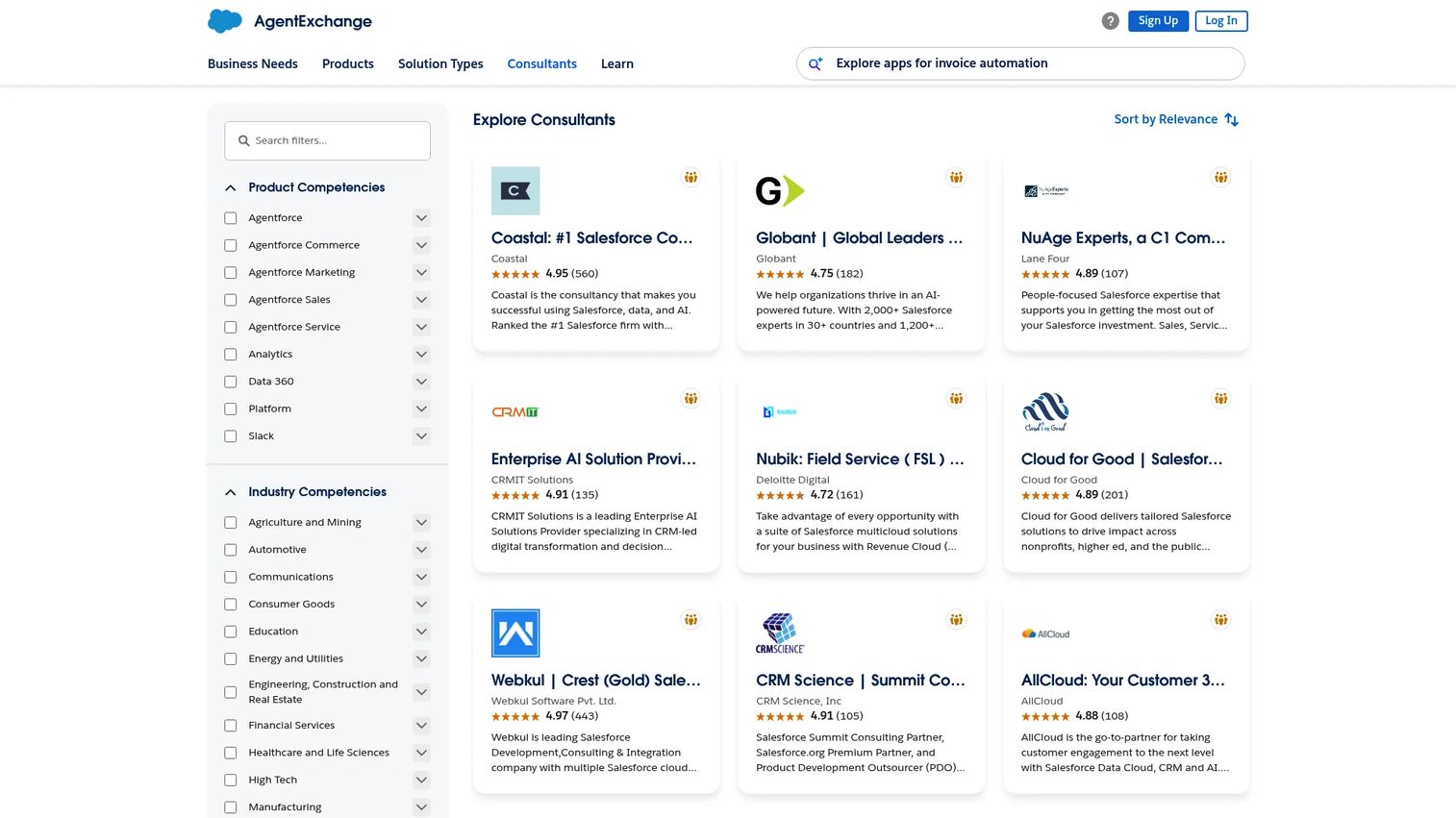The image size is (1456, 818).
Task: Open Sort by Relevance option
Action: click(1166, 119)
